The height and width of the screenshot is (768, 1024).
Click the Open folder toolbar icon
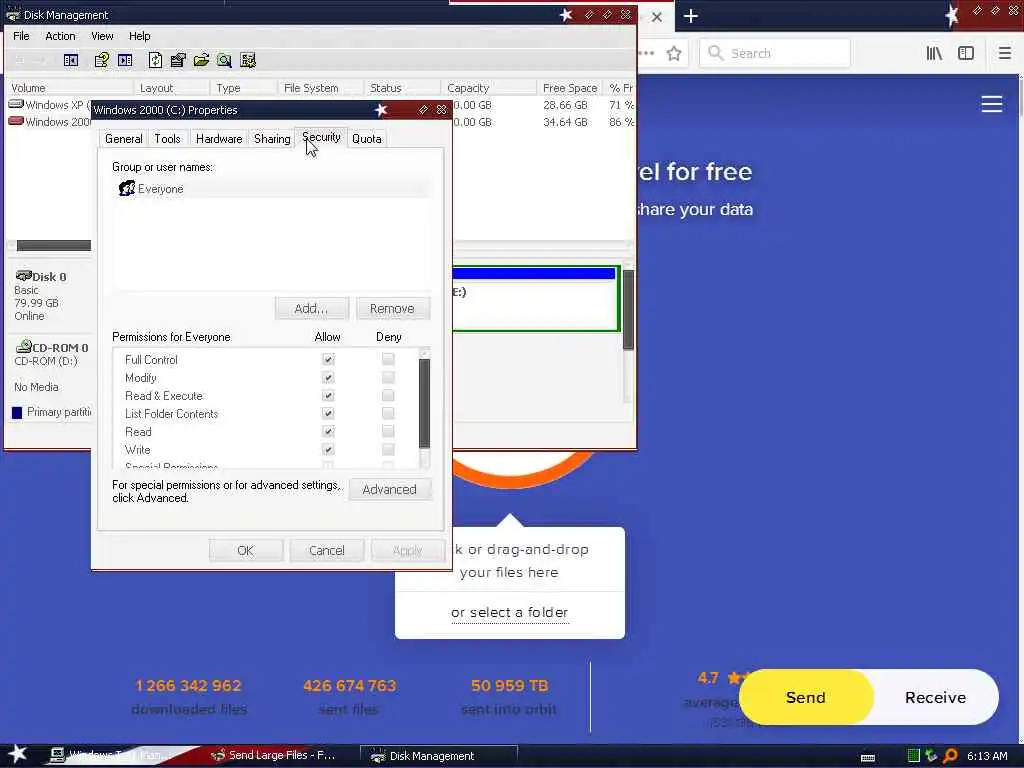(x=201, y=61)
